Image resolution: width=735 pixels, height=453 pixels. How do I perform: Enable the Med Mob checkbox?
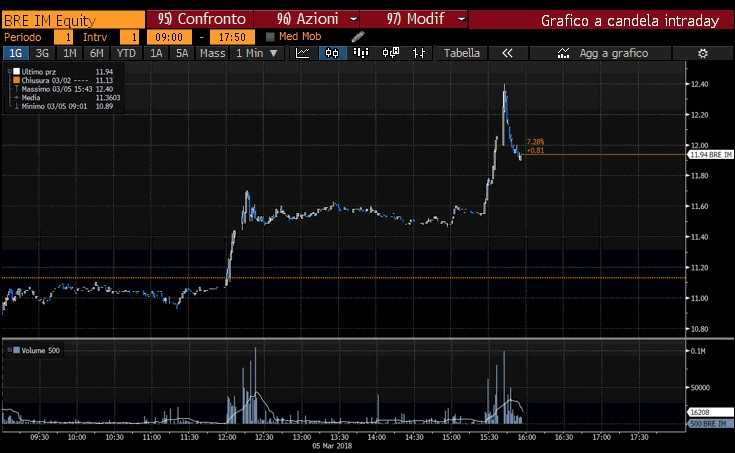click(270, 37)
